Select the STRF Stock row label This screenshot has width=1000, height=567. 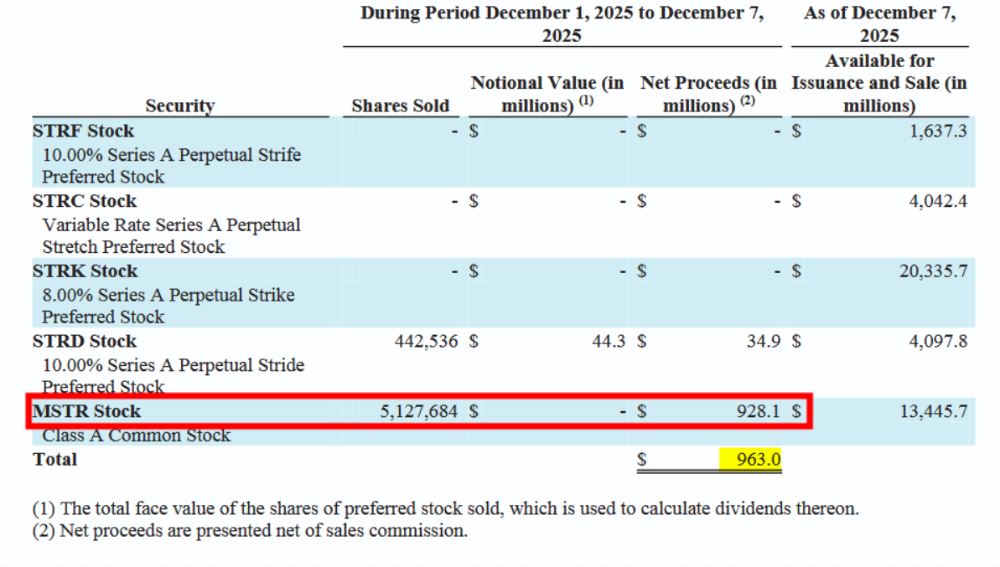click(x=83, y=131)
